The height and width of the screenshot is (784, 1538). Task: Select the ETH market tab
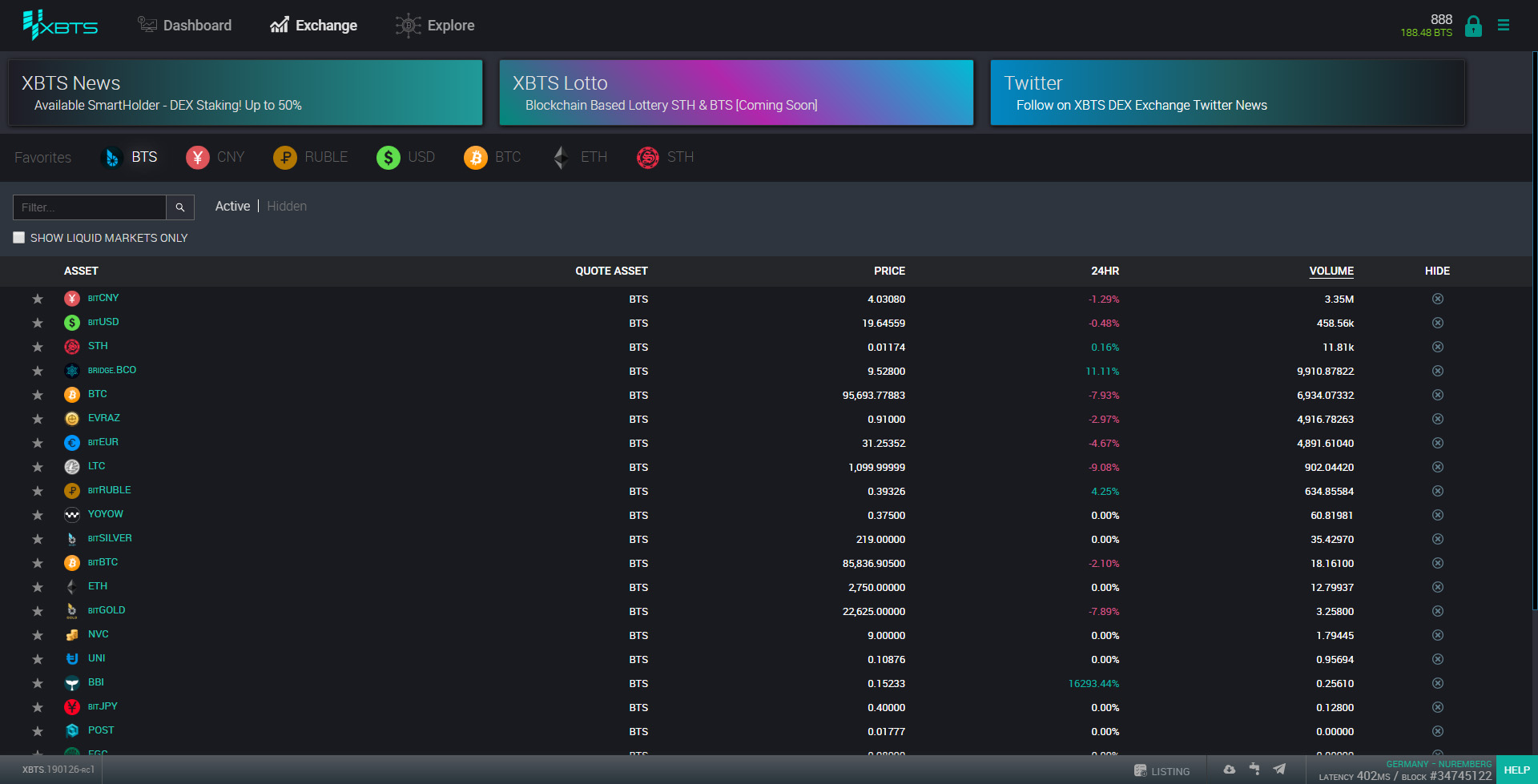(x=580, y=158)
